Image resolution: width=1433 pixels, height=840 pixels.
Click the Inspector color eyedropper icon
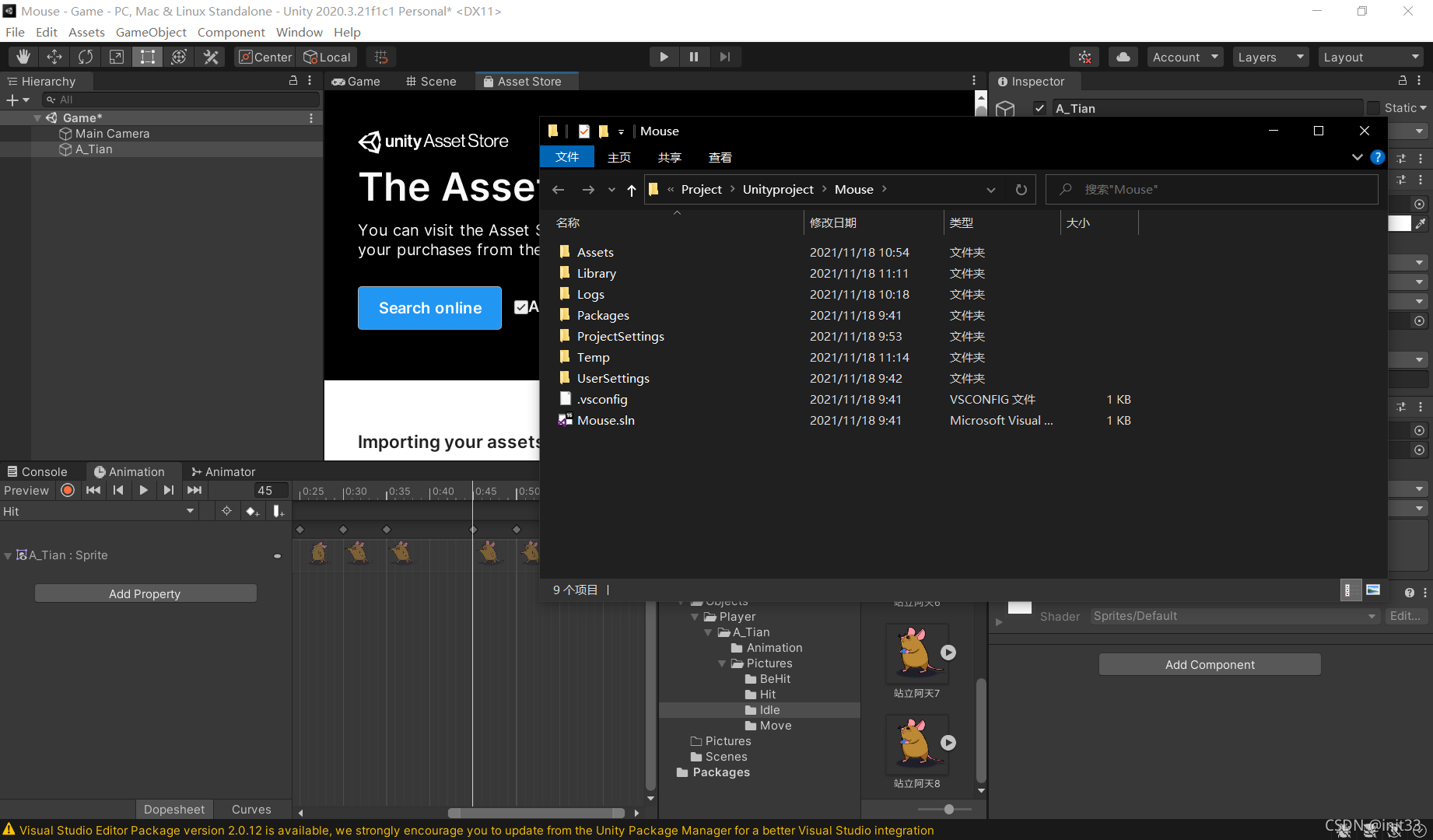(1421, 223)
